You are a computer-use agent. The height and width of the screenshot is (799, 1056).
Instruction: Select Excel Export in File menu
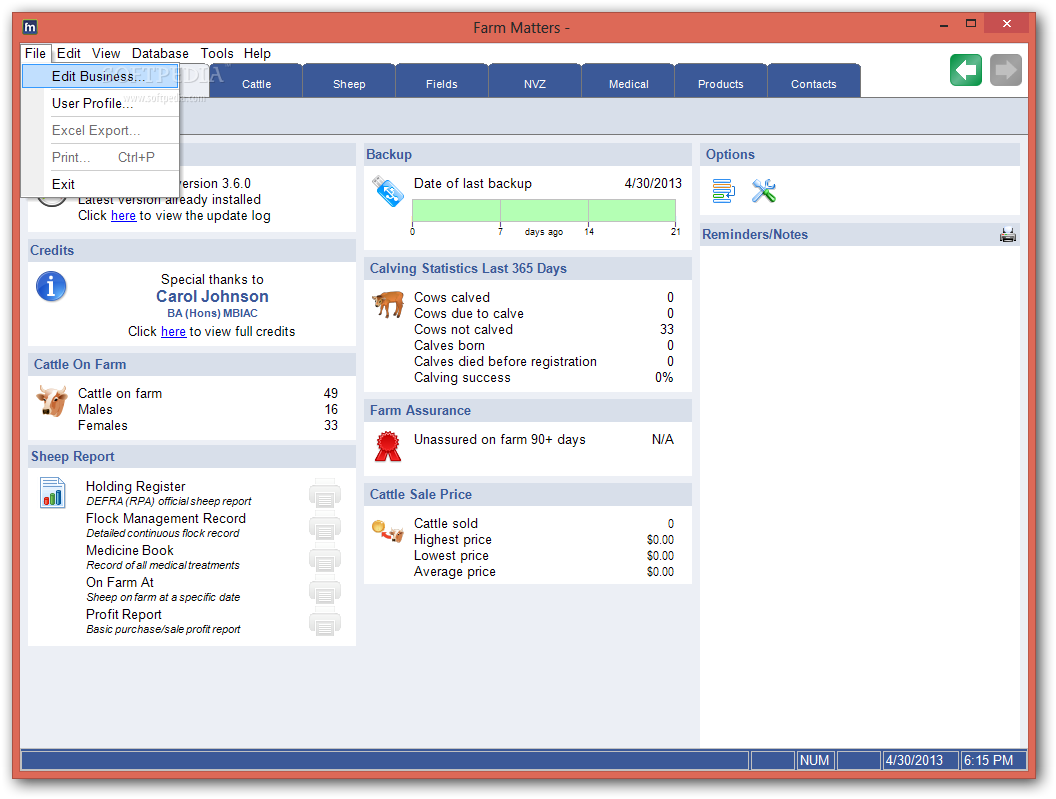click(100, 130)
